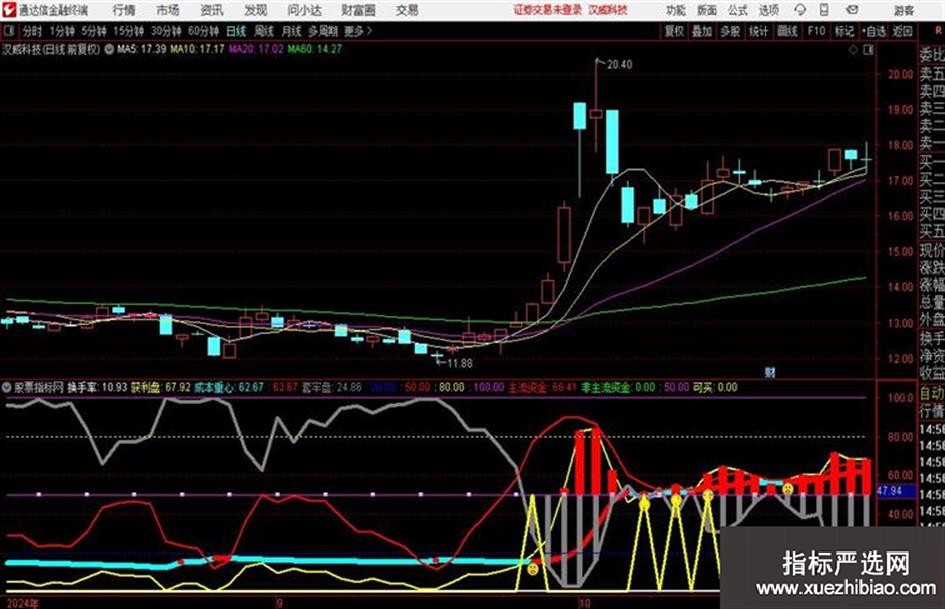Click the 通达信 red logo icon
945x609 pixels.
tap(8, 10)
